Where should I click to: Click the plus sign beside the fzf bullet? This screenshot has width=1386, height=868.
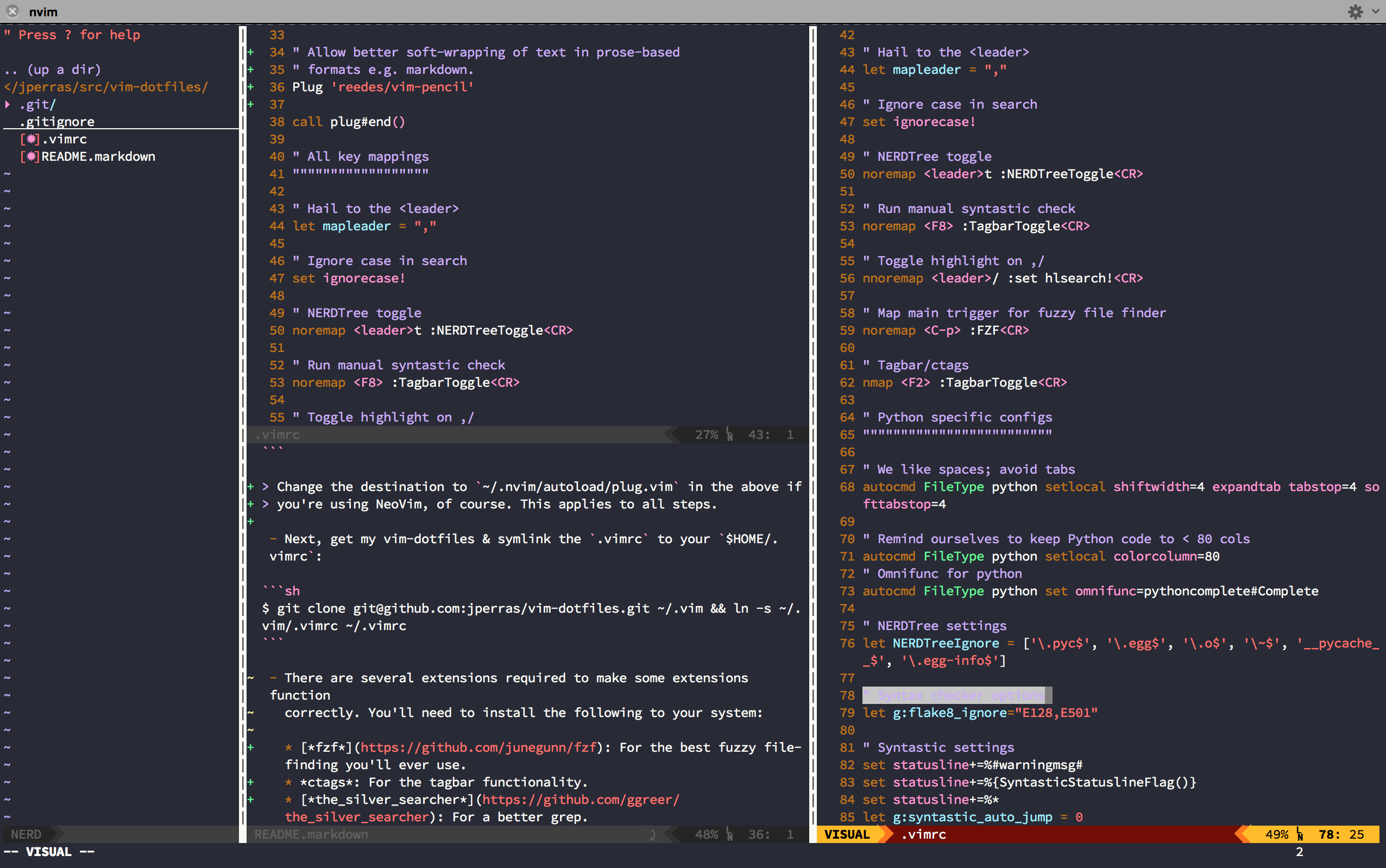(251, 747)
